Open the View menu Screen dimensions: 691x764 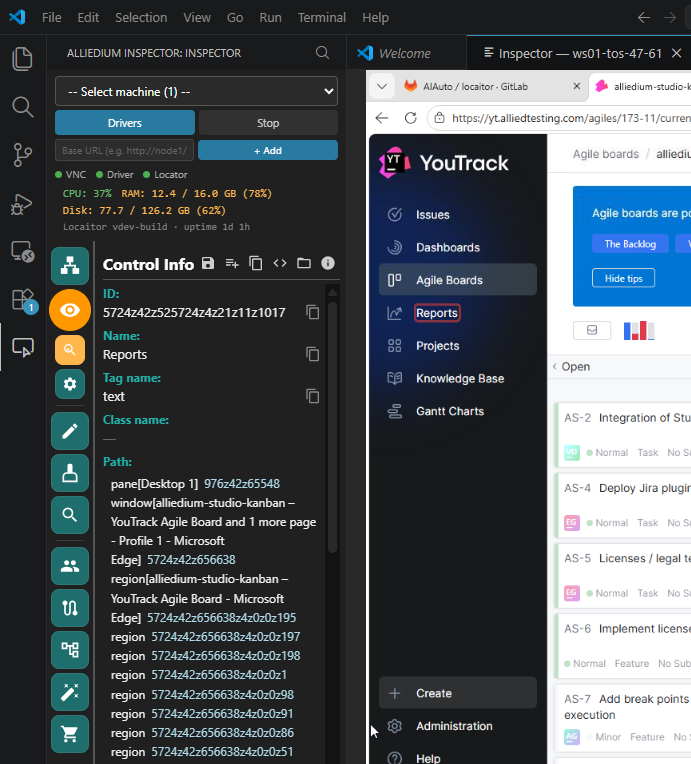(x=197, y=18)
